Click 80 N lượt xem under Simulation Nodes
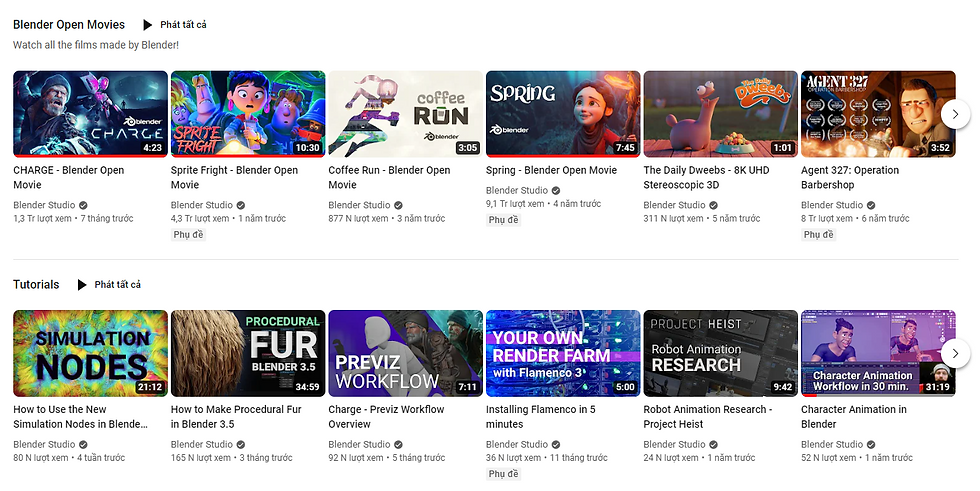Screen dimensions: 980x491 pyautogui.click(x=41, y=458)
